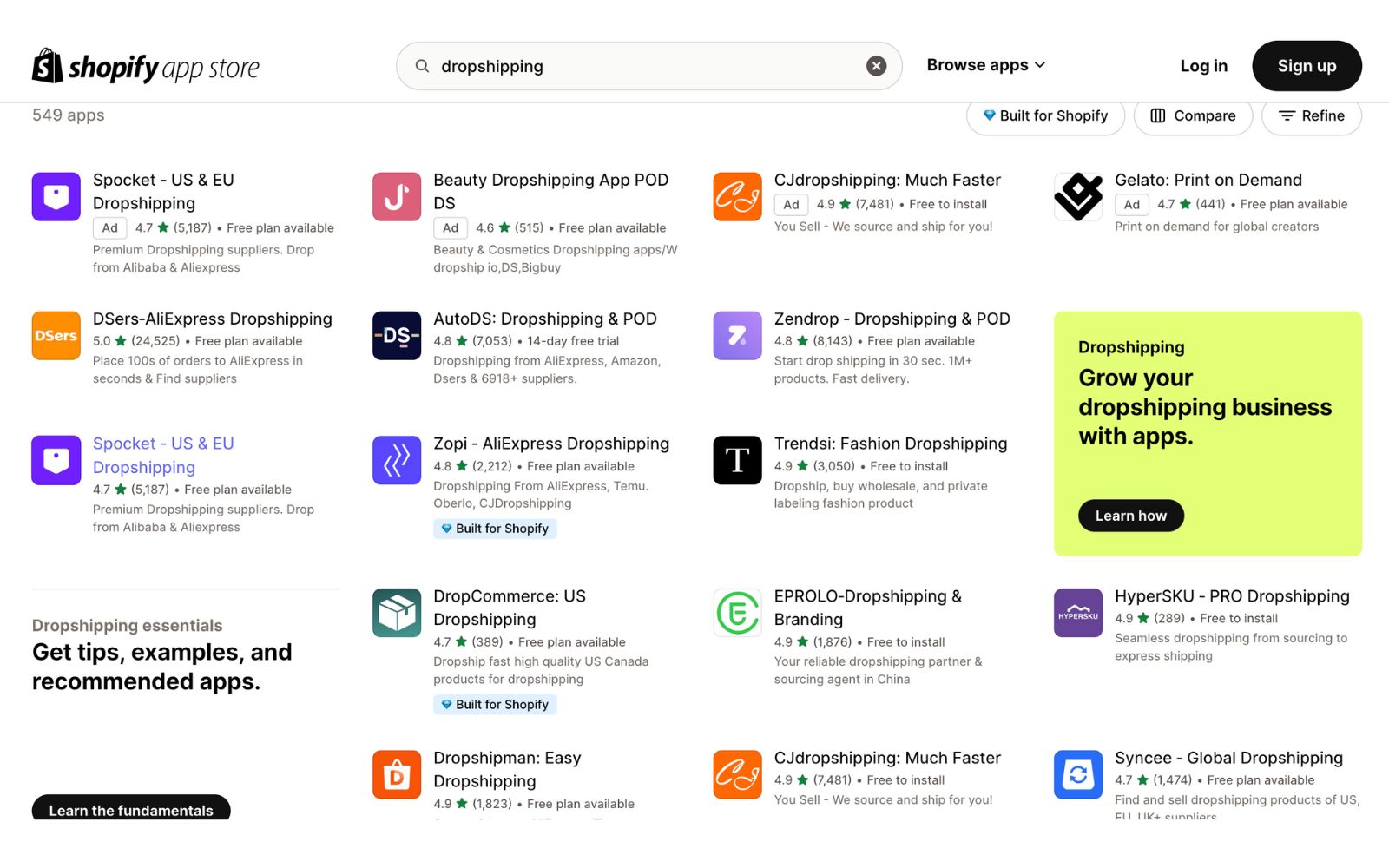The height and width of the screenshot is (868, 1389).
Task: Open Syncee - Global Dropshipping link
Action: click(1228, 758)
